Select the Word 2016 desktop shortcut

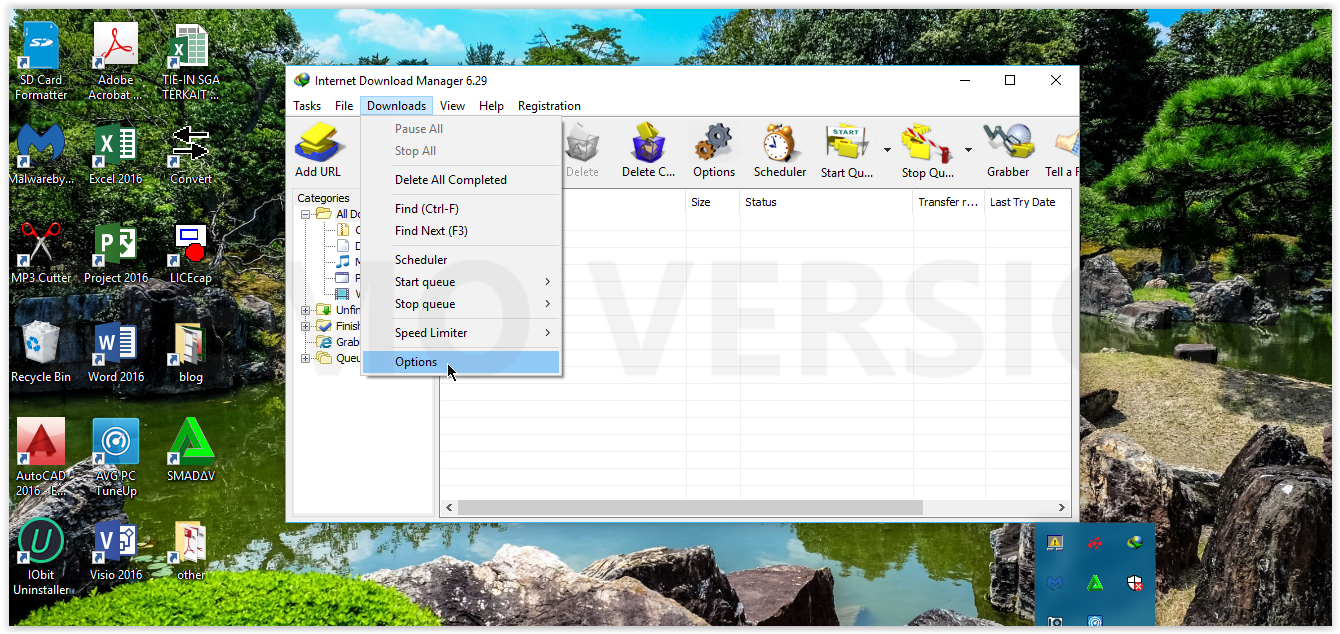[x=116, y=352]
